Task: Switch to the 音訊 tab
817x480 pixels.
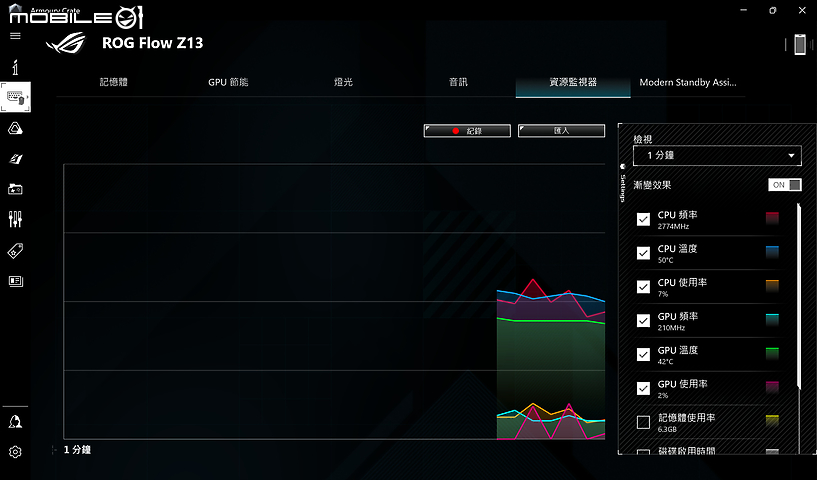Action: tap(458, 82)
